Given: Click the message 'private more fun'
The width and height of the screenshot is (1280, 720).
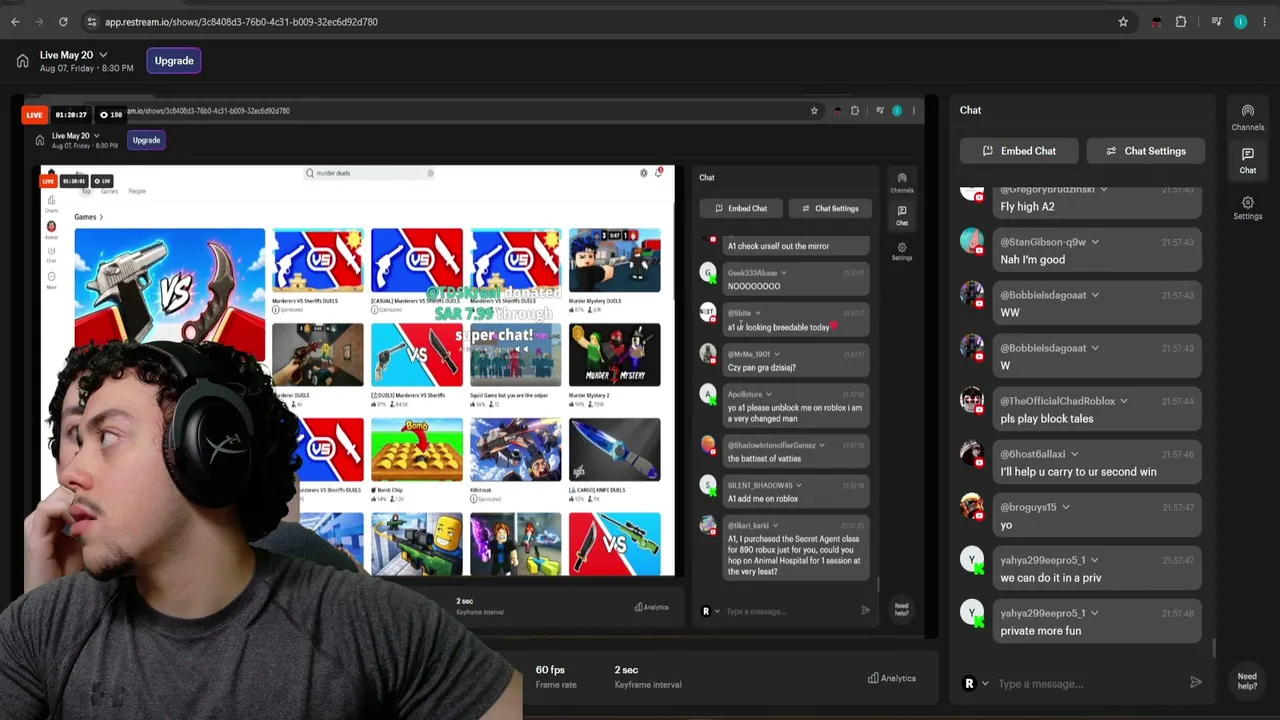Looking at the screenshot, I should [x=1040, y=631].
